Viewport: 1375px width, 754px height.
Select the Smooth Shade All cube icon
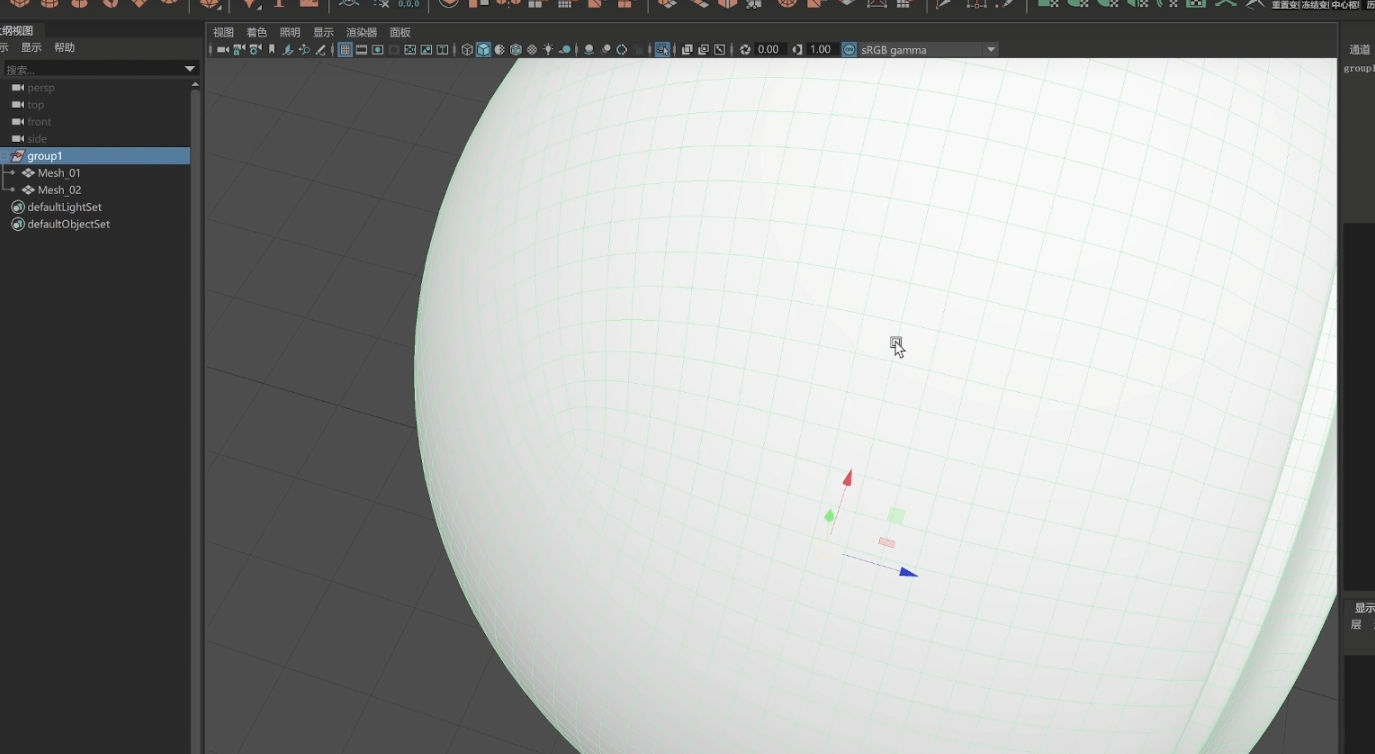(483, 49)
